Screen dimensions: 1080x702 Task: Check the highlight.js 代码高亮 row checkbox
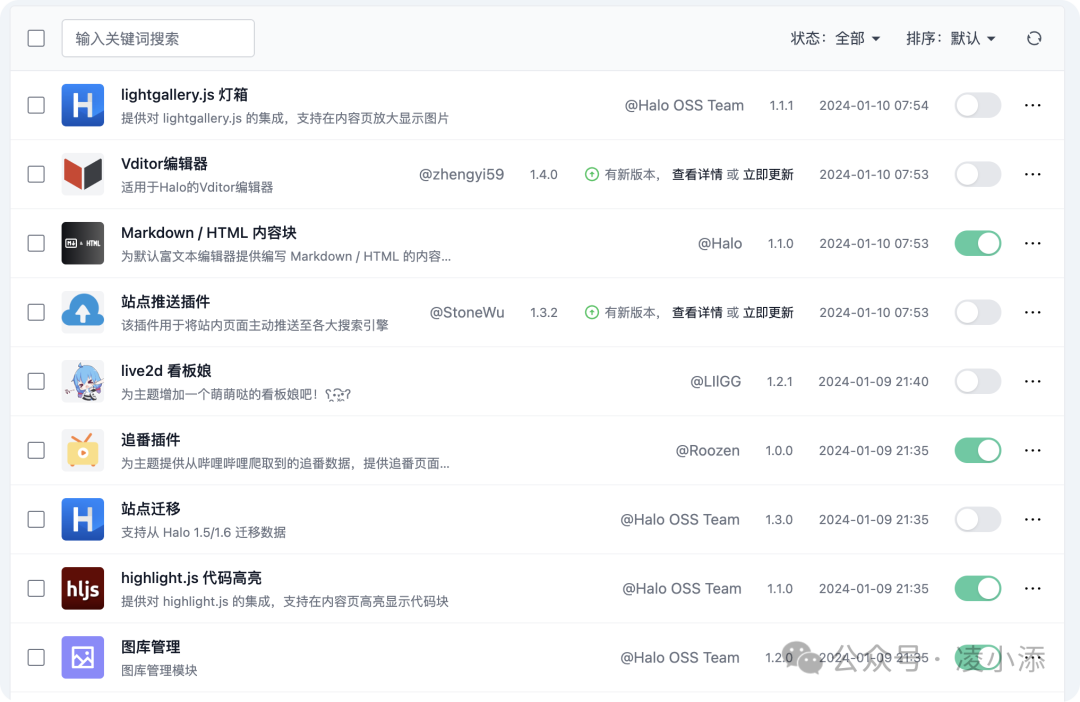pos(37,588)
